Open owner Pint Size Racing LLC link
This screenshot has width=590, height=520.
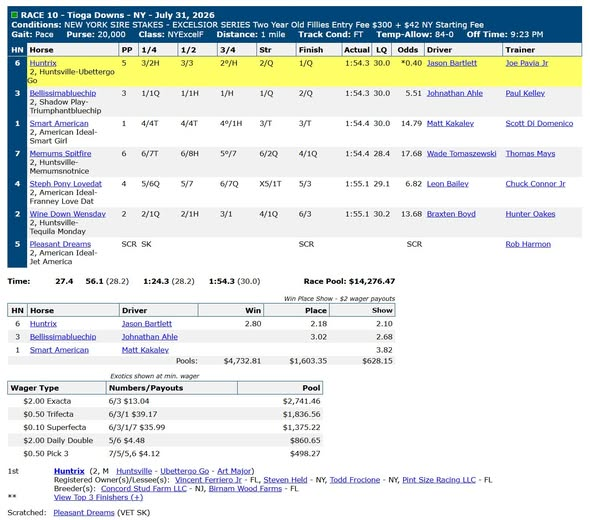pos(439,480)
